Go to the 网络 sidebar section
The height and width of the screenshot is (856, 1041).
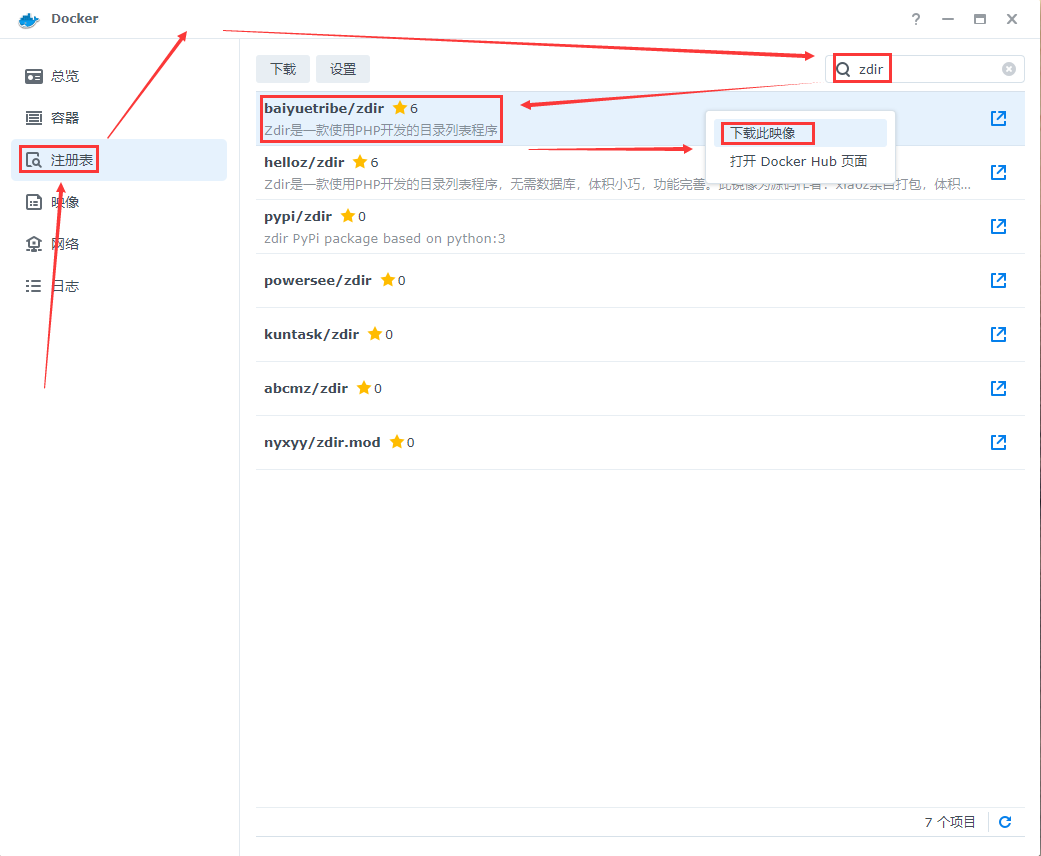pyautogui.click(x=65, y=244)
